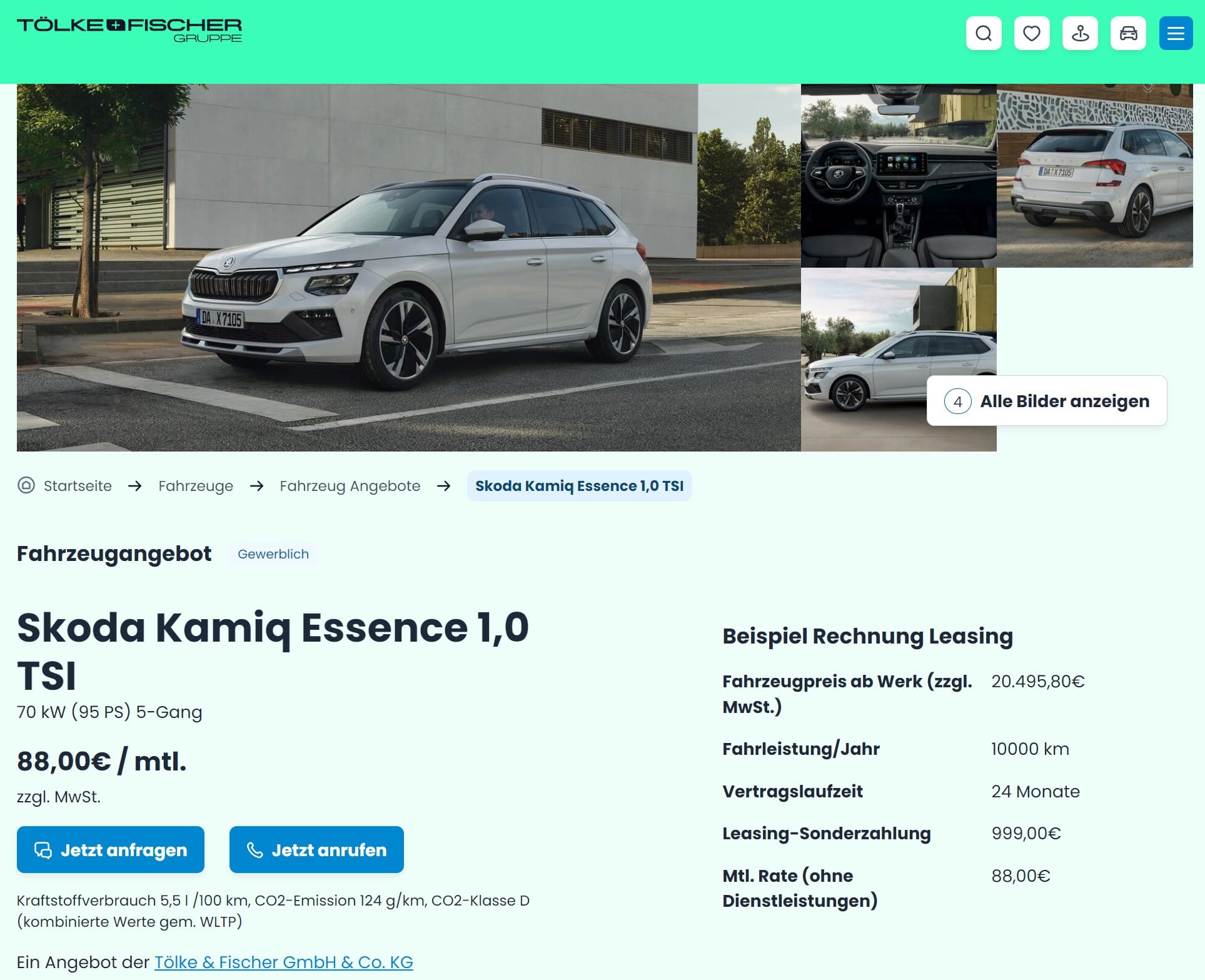The width and height of the screenshot is (1205, 980).
Task: Open the search icon in header
Action: tap(984, 33)
